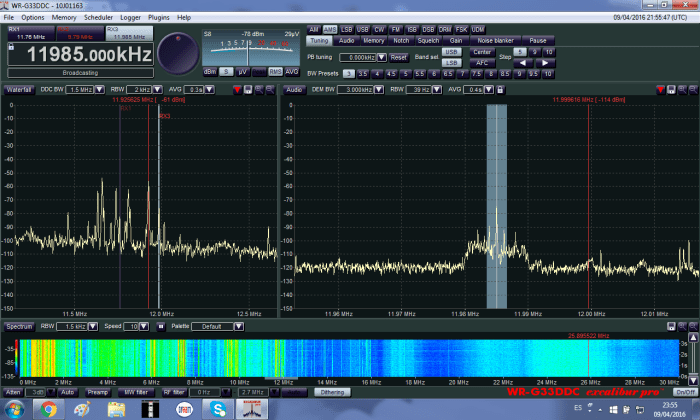Open Google Chrome from the taskbar

[x=49, y=410]
